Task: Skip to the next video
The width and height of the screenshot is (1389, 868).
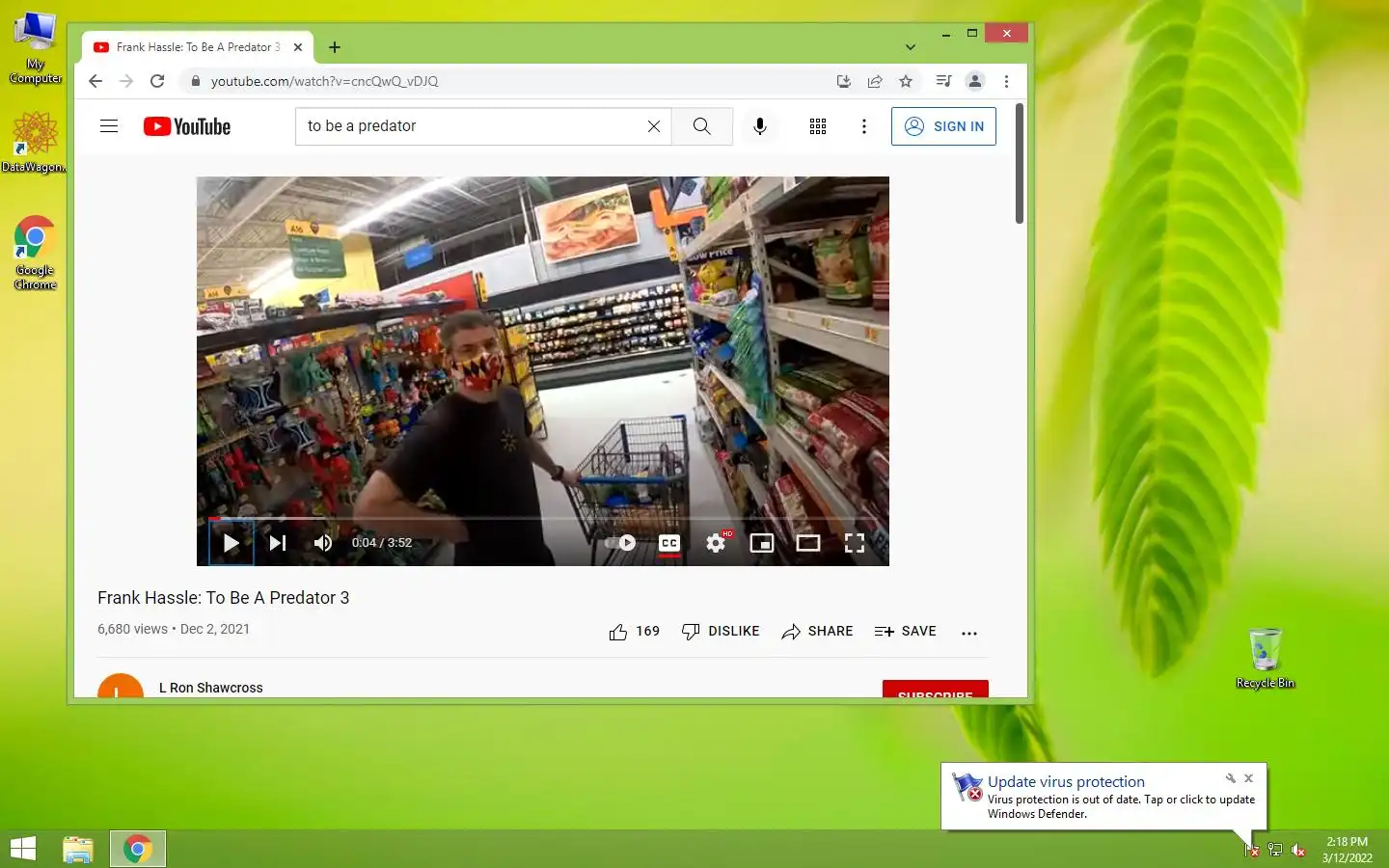Action: click(278, 543)
